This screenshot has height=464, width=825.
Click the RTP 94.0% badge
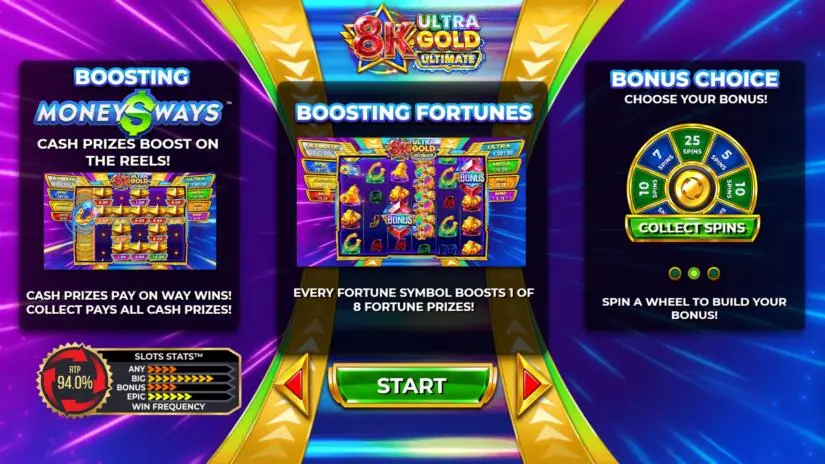[75, 380]
